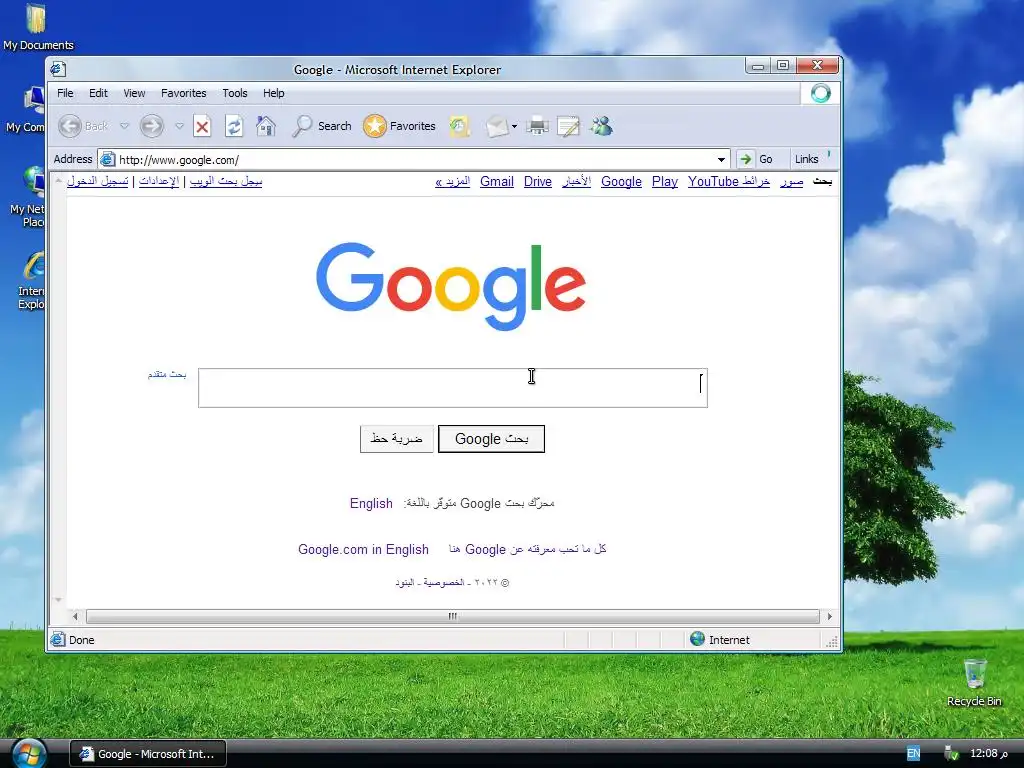Open My Computer desktop icon
This screenshot has width=1024, height=768.
tap(26, 109)
